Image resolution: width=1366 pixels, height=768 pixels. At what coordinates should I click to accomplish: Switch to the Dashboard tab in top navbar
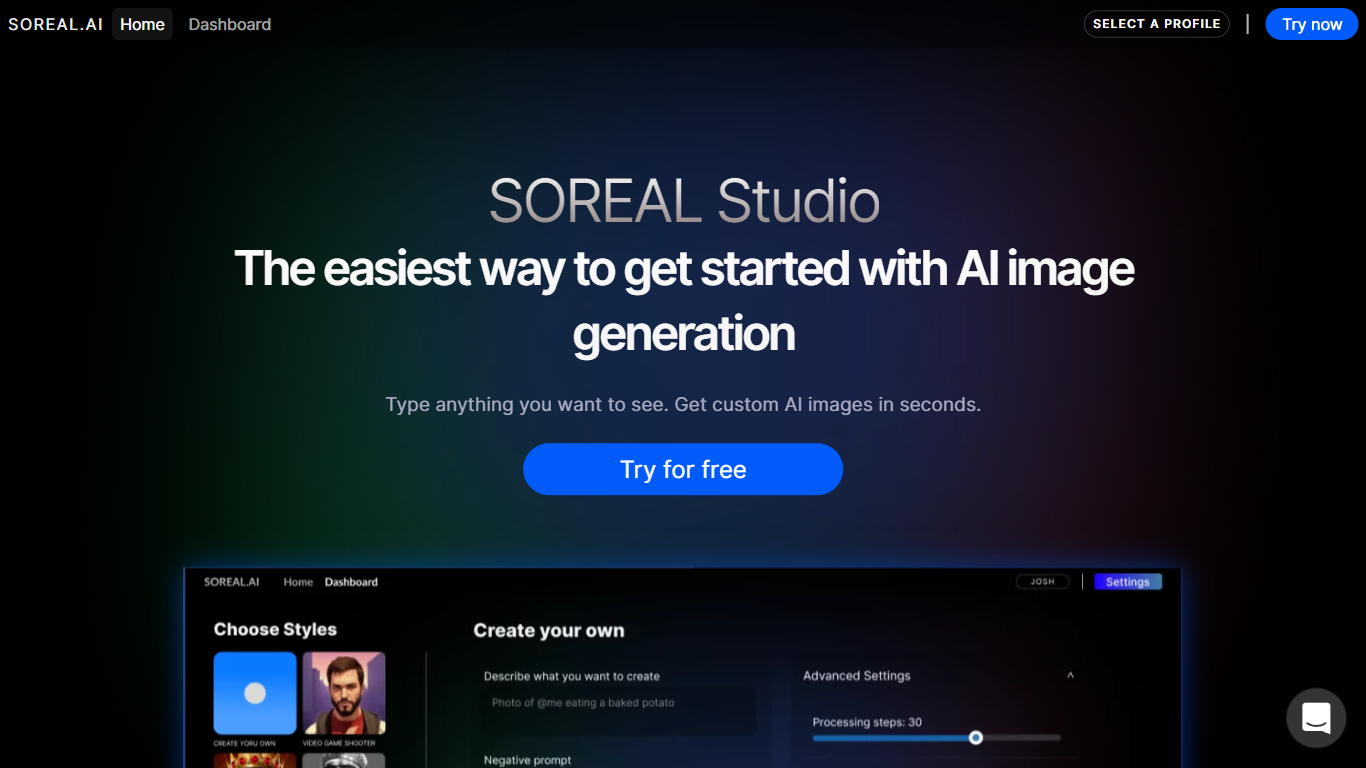[230, 24]
